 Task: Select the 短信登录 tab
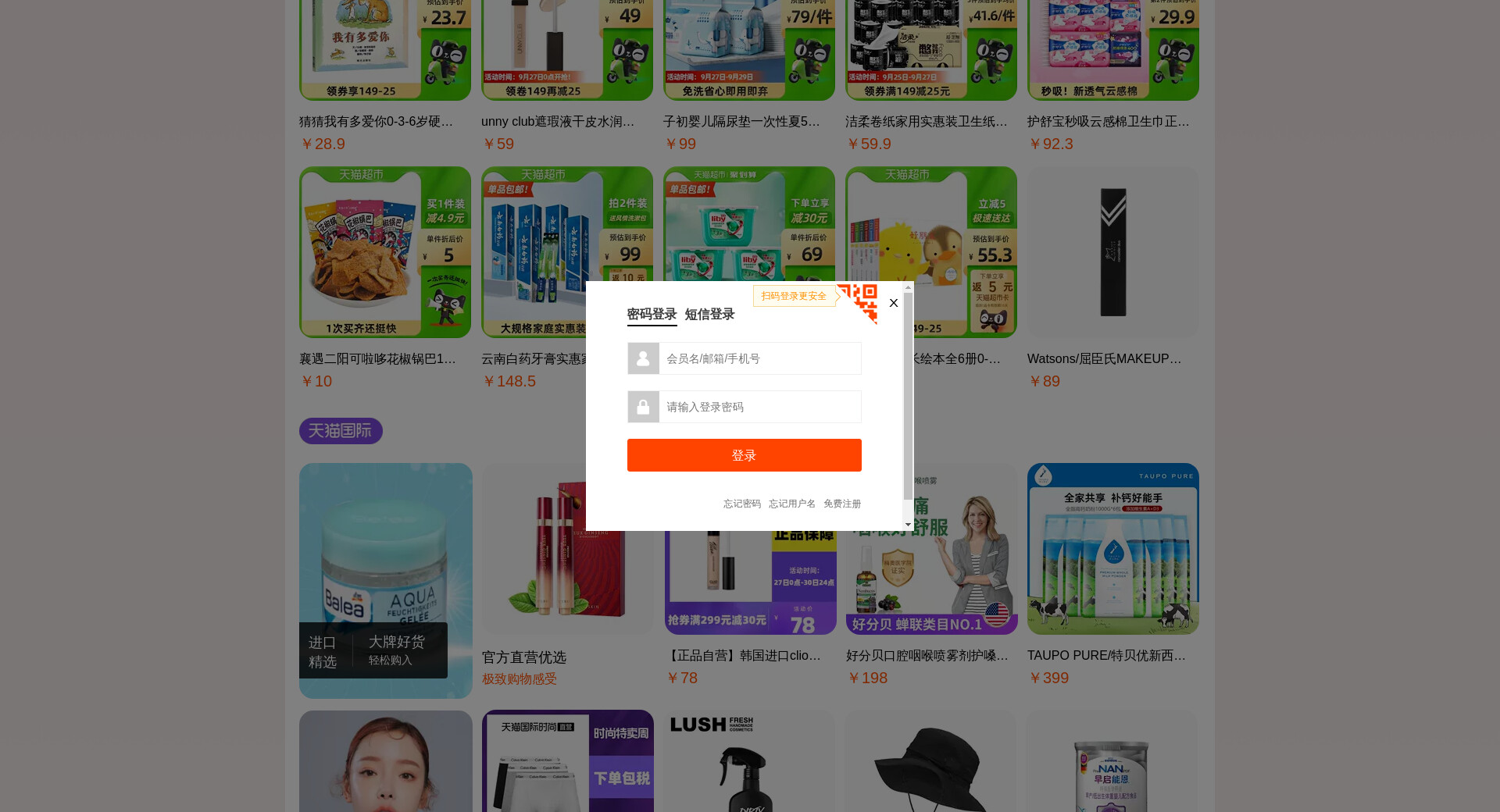point(709,314)
